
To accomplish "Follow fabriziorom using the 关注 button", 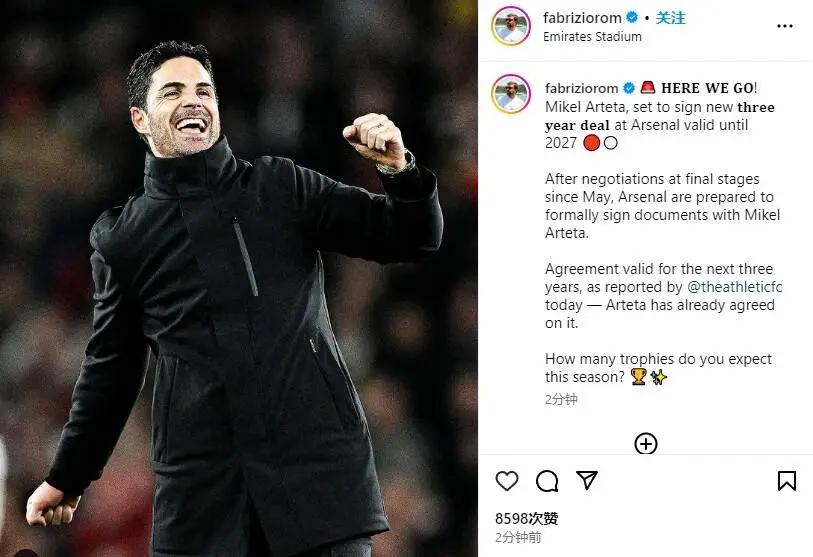I will [670, 18].
